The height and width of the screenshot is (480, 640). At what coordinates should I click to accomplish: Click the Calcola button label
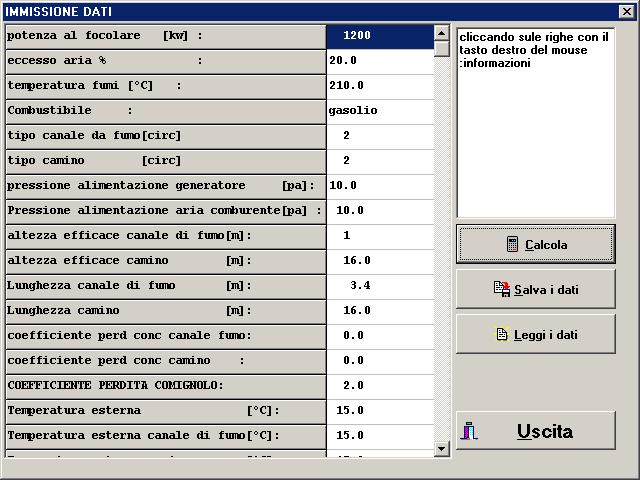[x=546, y=244]
